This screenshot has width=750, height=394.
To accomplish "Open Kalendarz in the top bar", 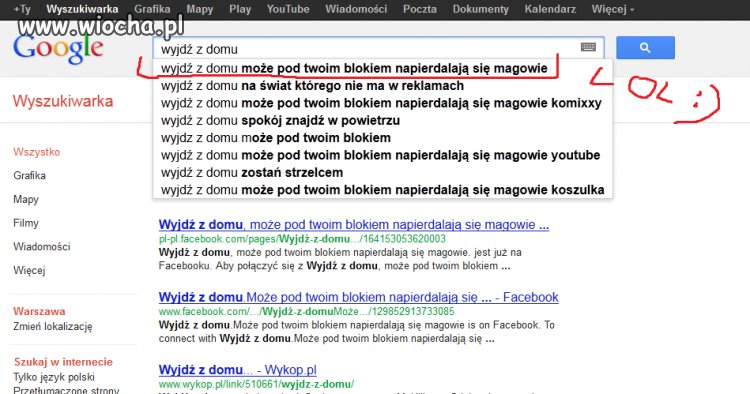I will [x=550, y=9].
